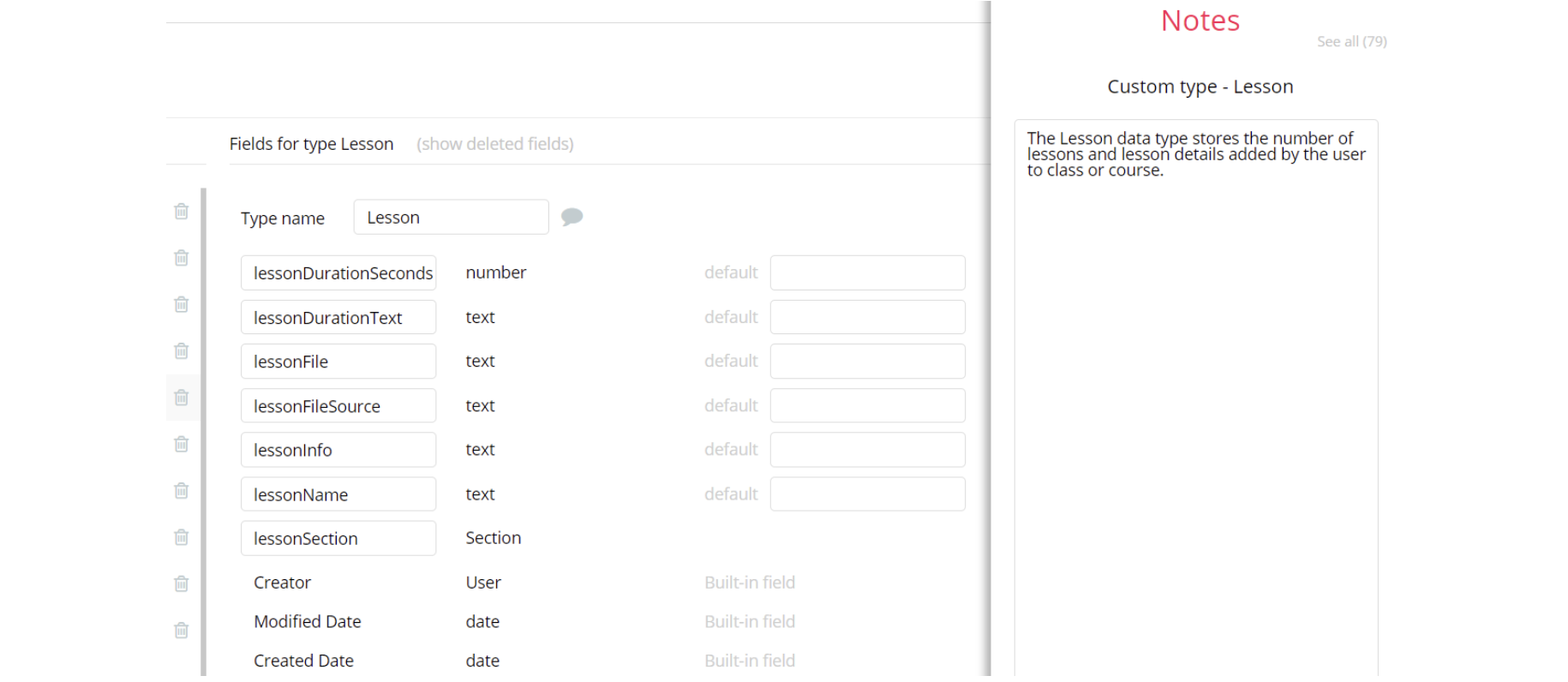Set default value box for lessonDurationSeconds
This screenshot has height=682, width=1568.
[x=867, y=273]
